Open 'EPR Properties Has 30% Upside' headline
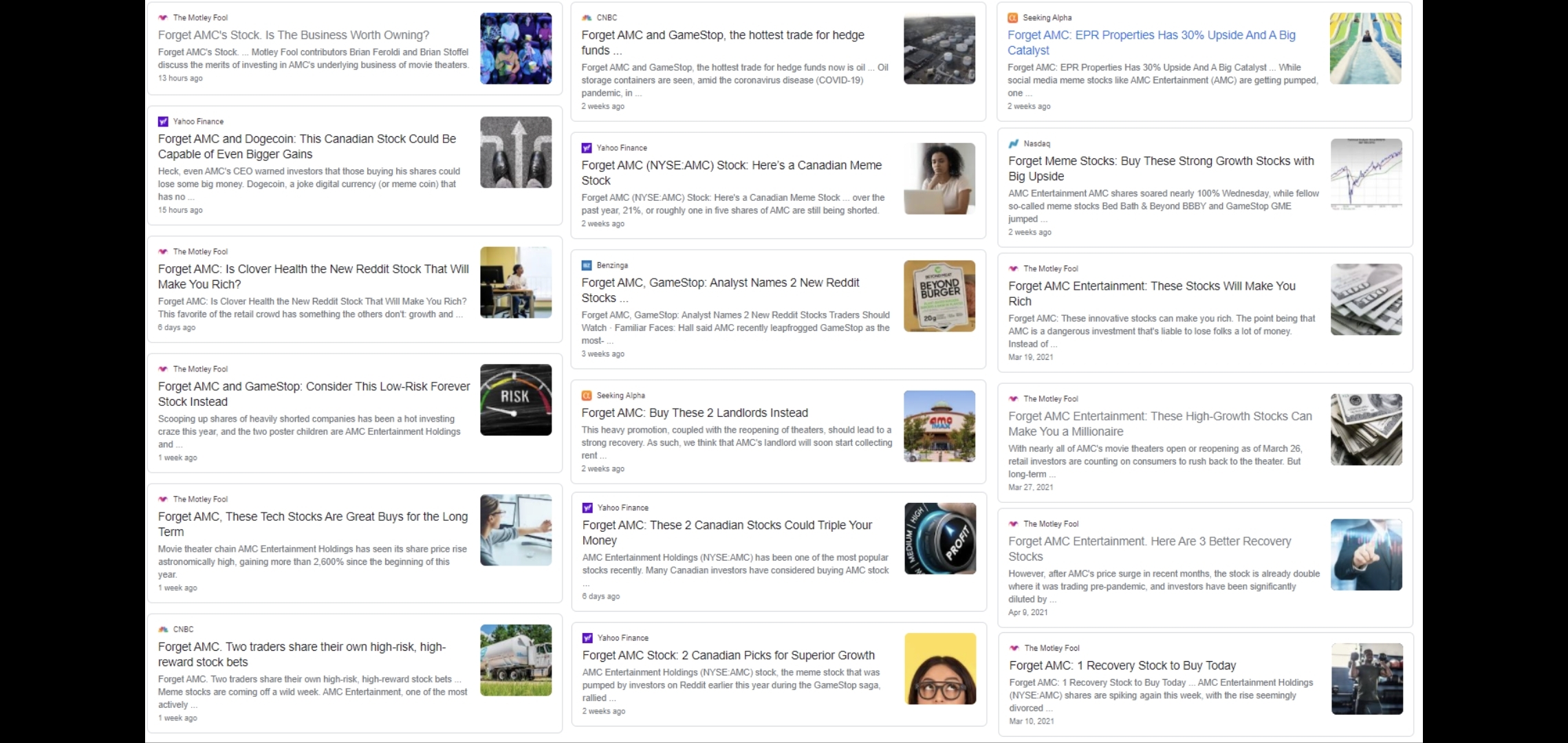This screenshot has height=743, width=1568. pyautogui.click(x=1151, y=43)
